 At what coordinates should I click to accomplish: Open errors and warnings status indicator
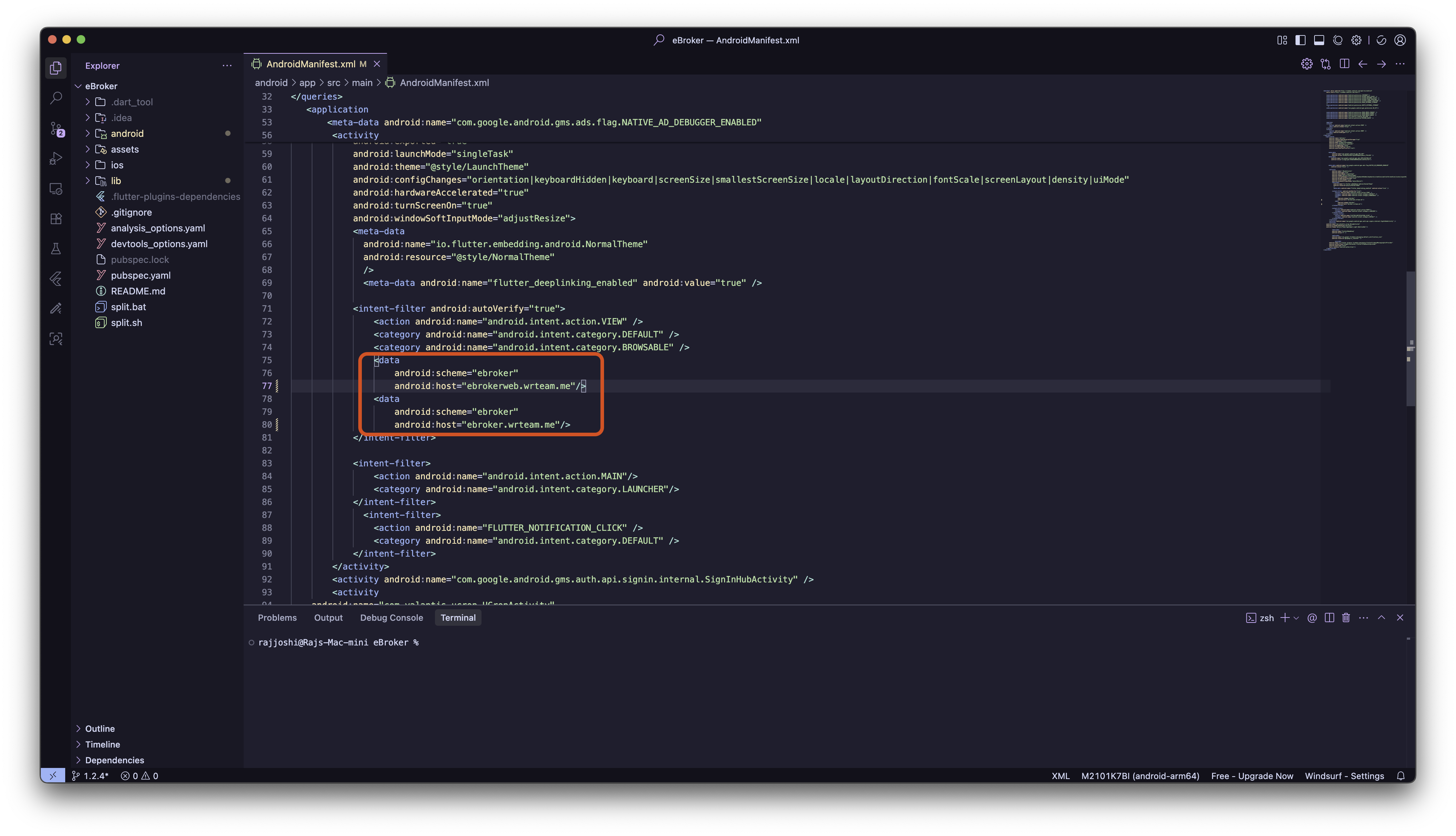tap(139, 776)
